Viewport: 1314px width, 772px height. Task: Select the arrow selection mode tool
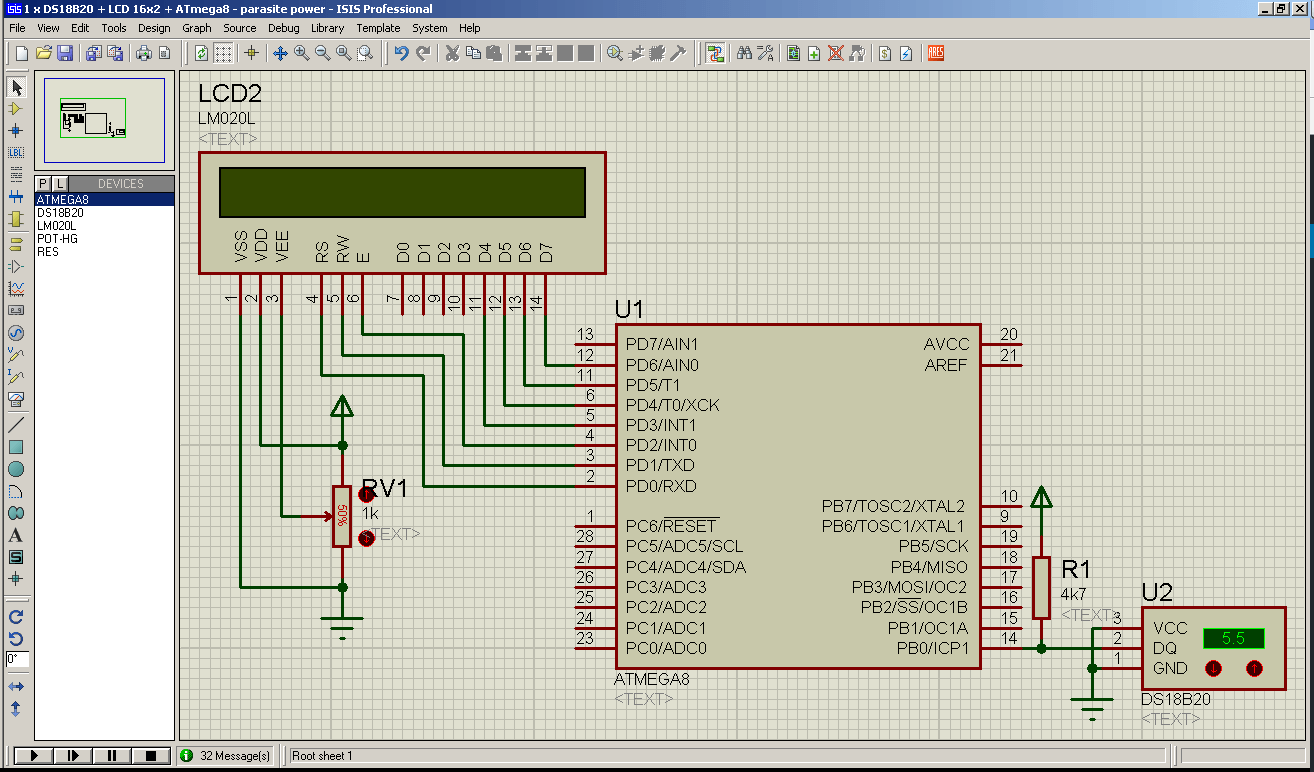tap(16, 87)
